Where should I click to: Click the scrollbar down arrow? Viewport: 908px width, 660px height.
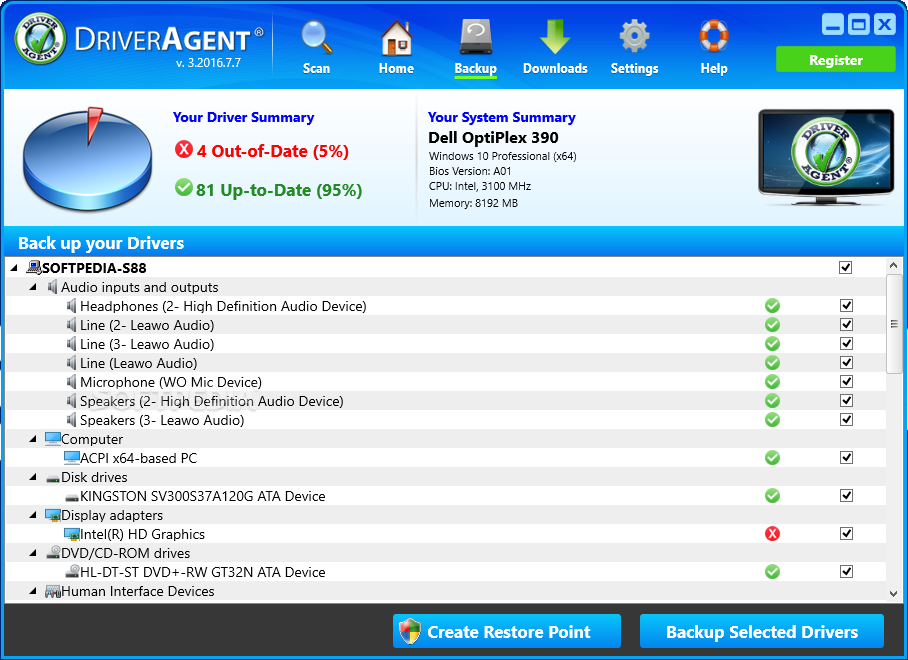pos(894,593)
